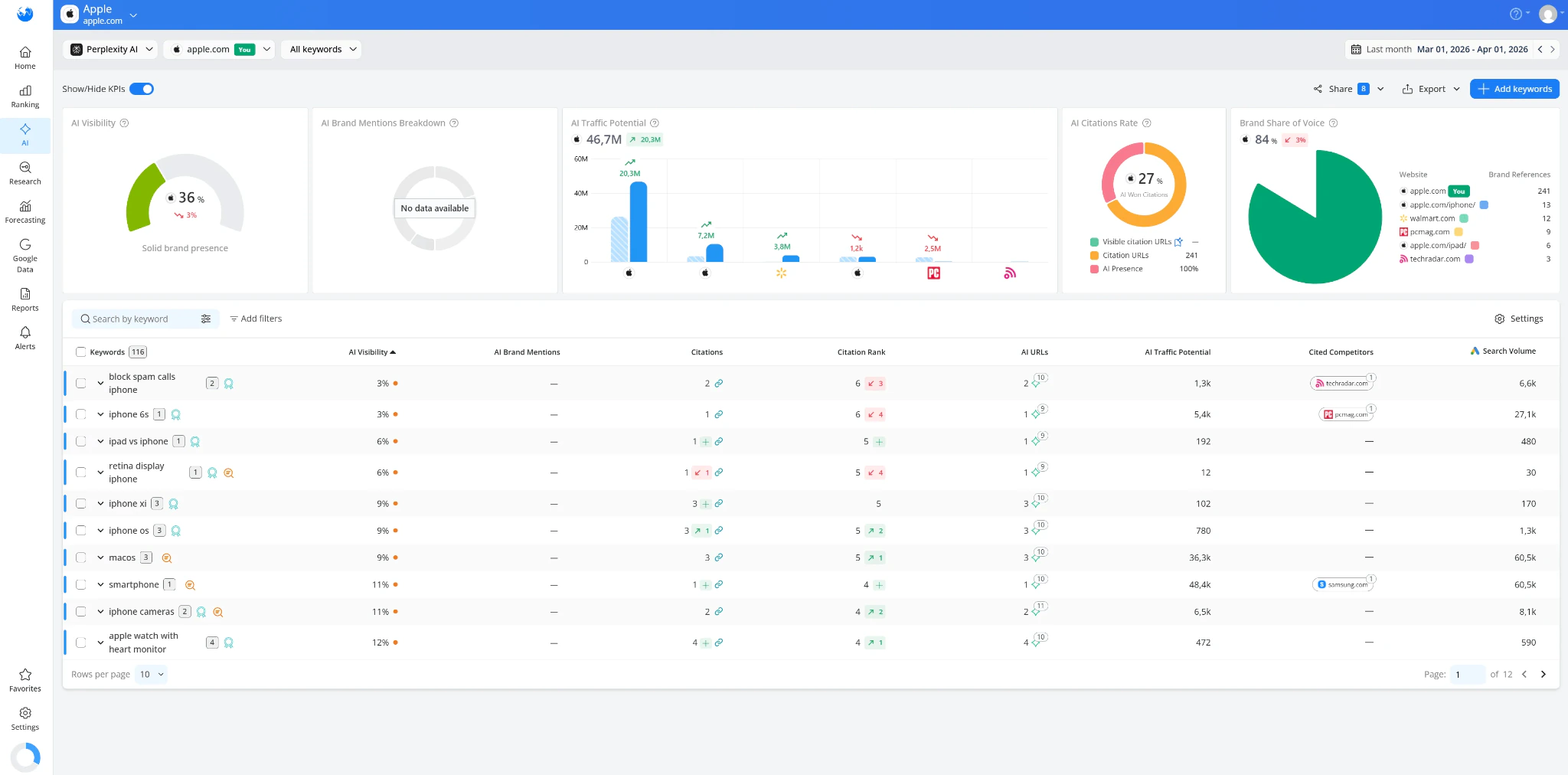This screenshot has width=1568, height=775.
Task: Click the help question mark icon in header
Action: pyautogui.click(x=1515, y=14)
